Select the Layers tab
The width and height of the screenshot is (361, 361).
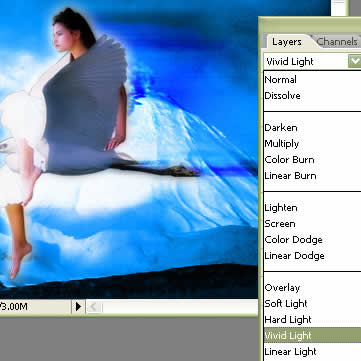[287, 42]
